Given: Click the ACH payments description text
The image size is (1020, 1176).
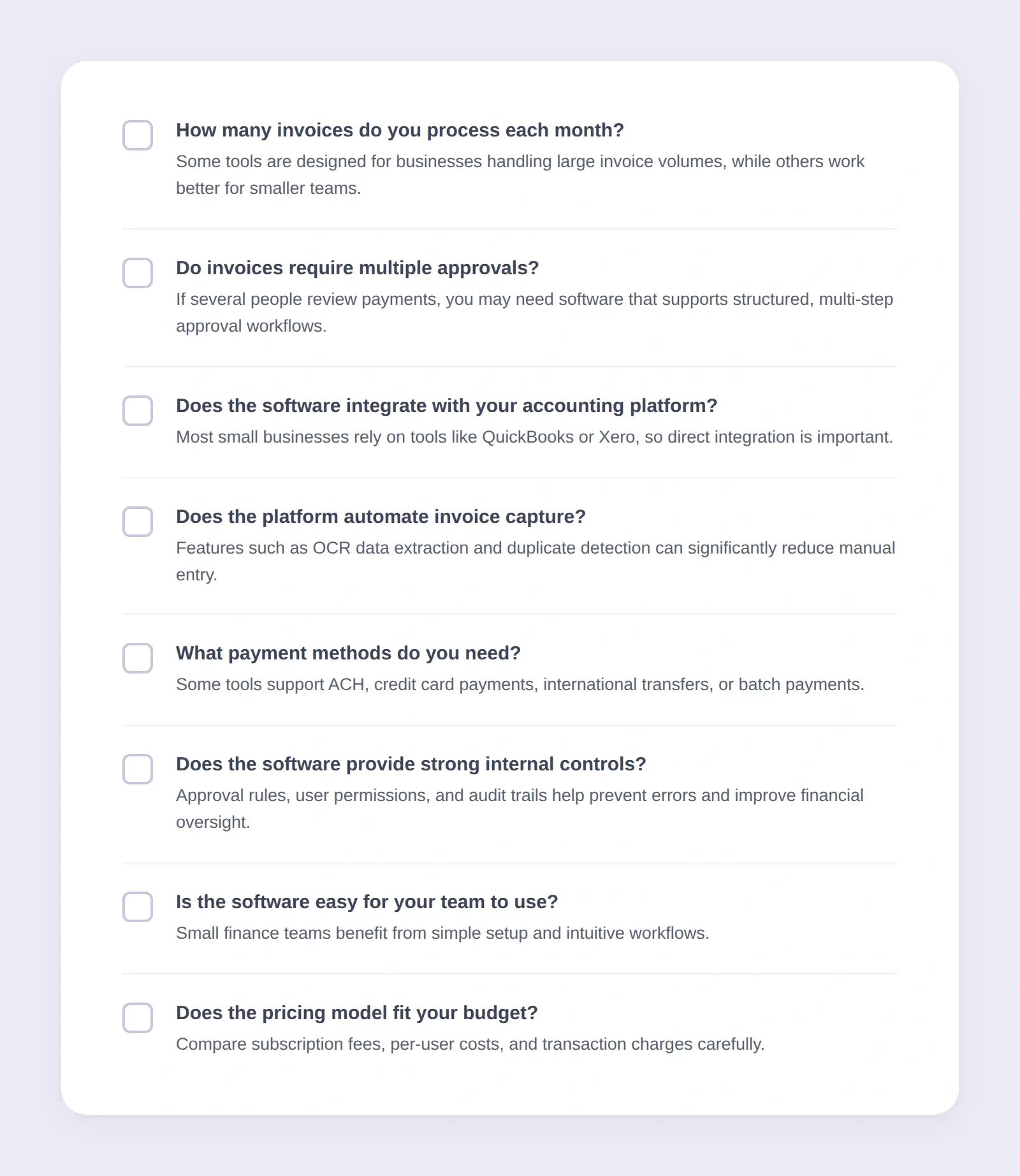Looking at the screenshot, I should tap(520, 684).
